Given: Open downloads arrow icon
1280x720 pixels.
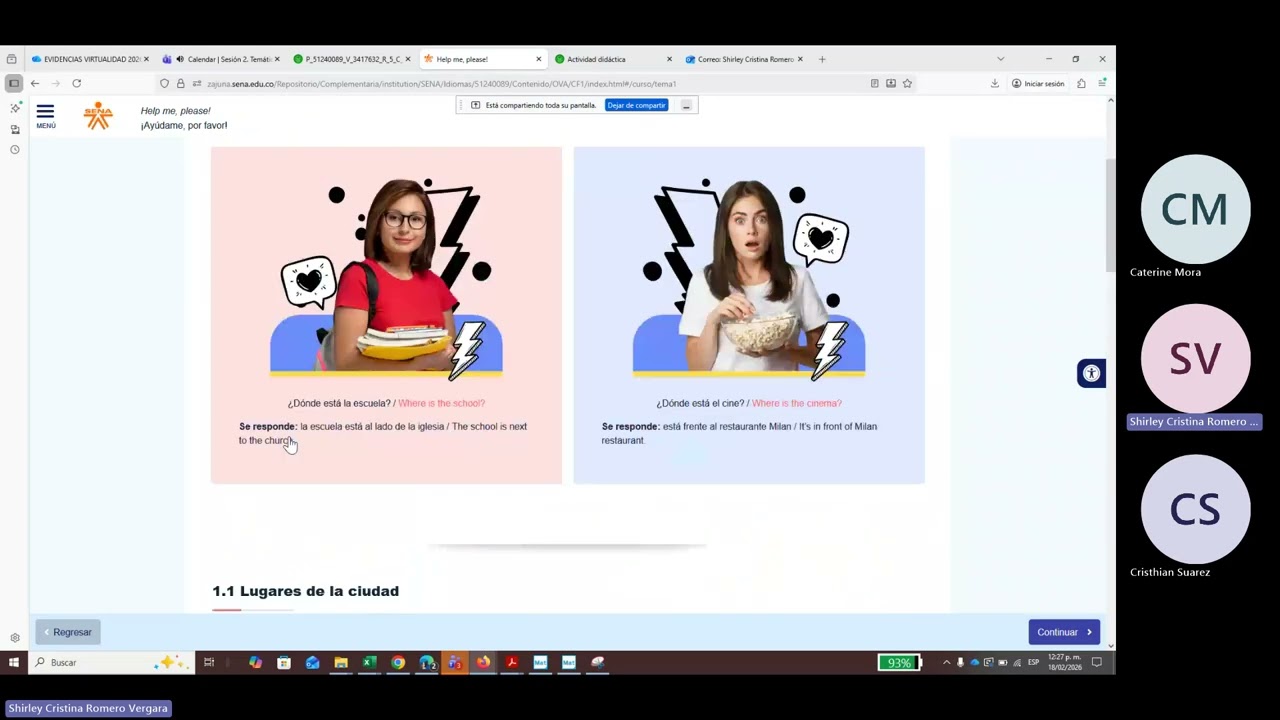Looking at the screenshot, I should tap(995, 84).
